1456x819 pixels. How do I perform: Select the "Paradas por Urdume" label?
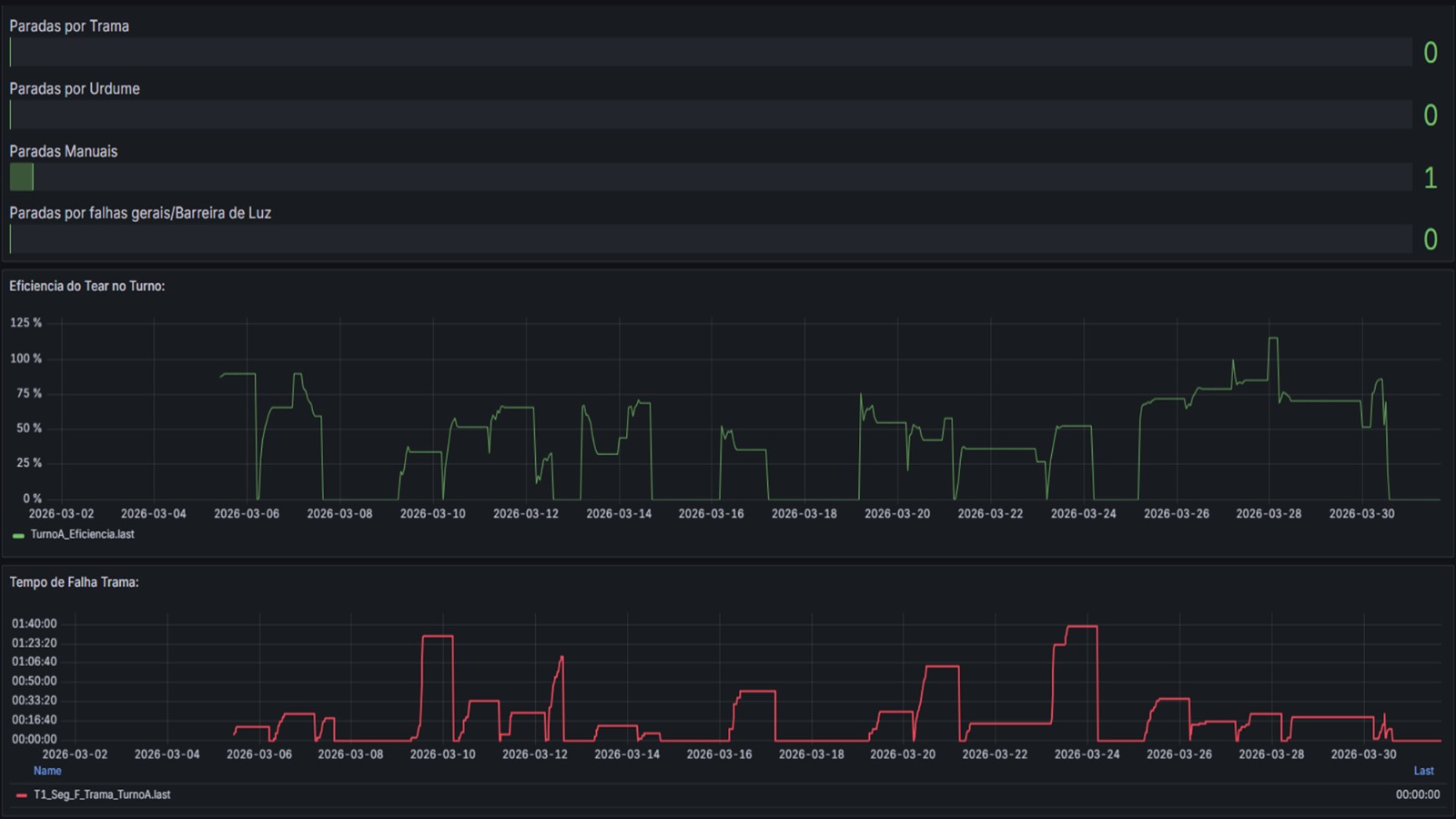tap(75, 89)
